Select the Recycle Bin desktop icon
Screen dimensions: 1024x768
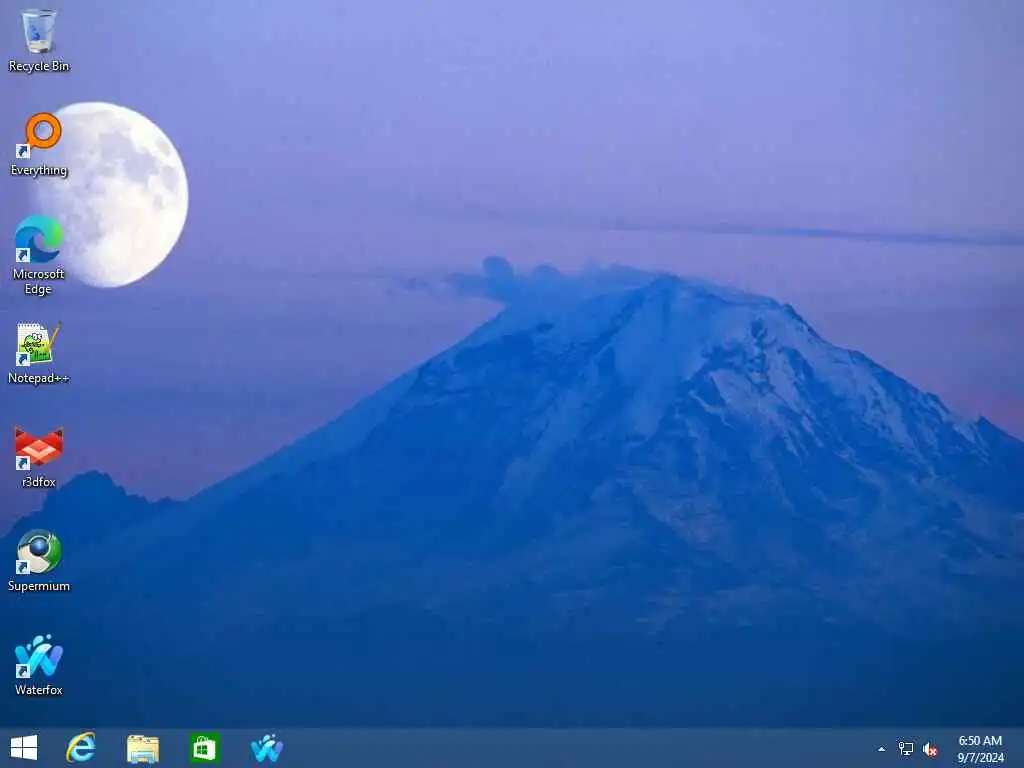tap(39, 39)
